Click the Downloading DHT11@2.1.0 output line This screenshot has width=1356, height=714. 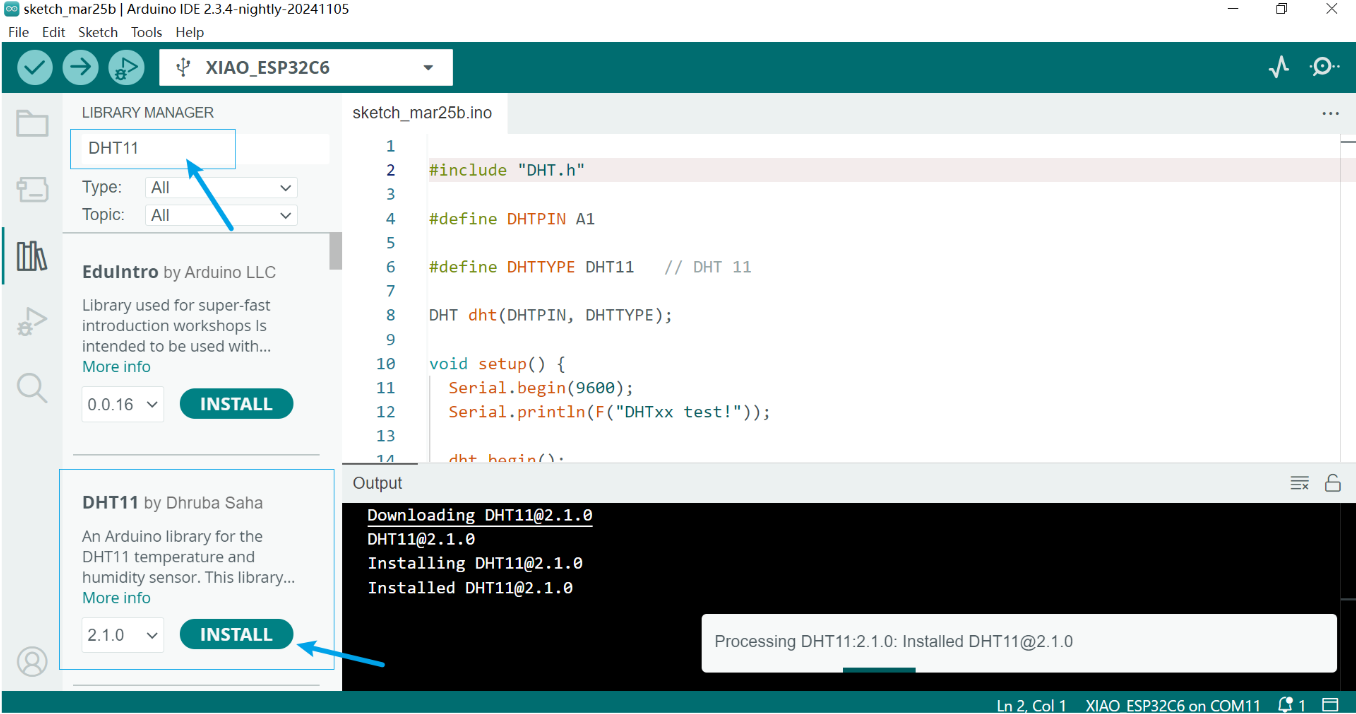coord(479,515)
